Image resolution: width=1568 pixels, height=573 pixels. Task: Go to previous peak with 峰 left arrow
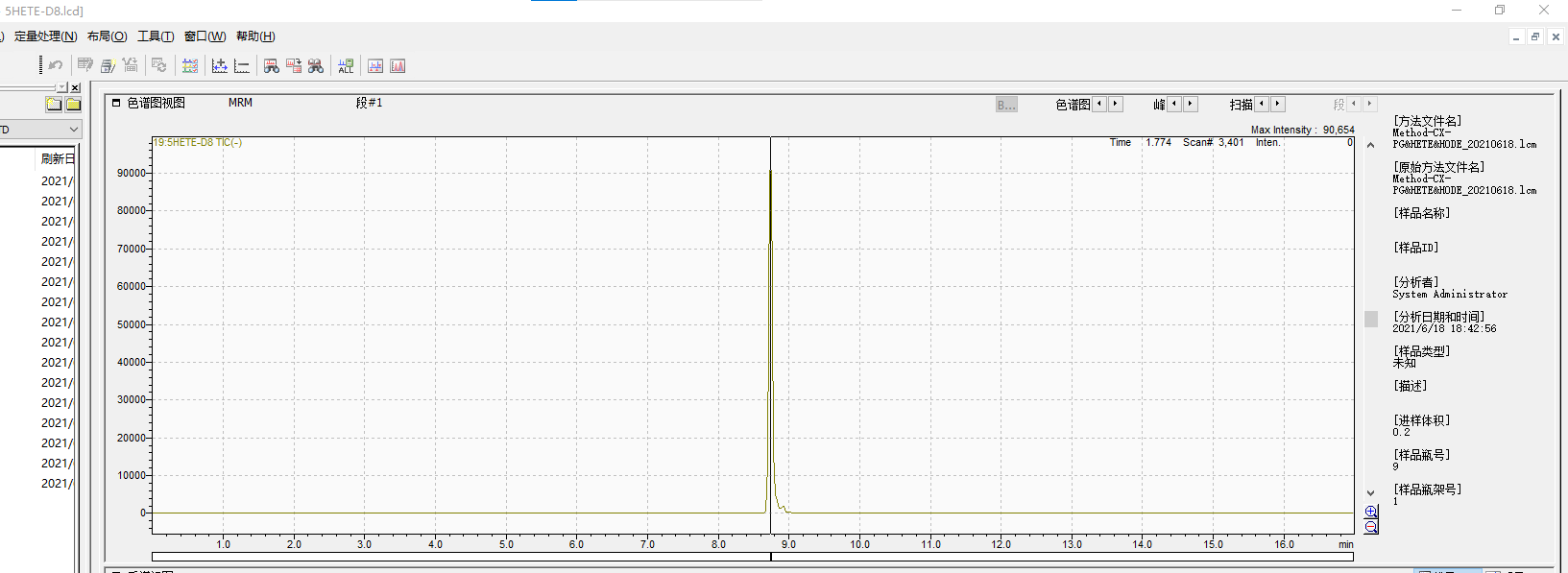1174,104
